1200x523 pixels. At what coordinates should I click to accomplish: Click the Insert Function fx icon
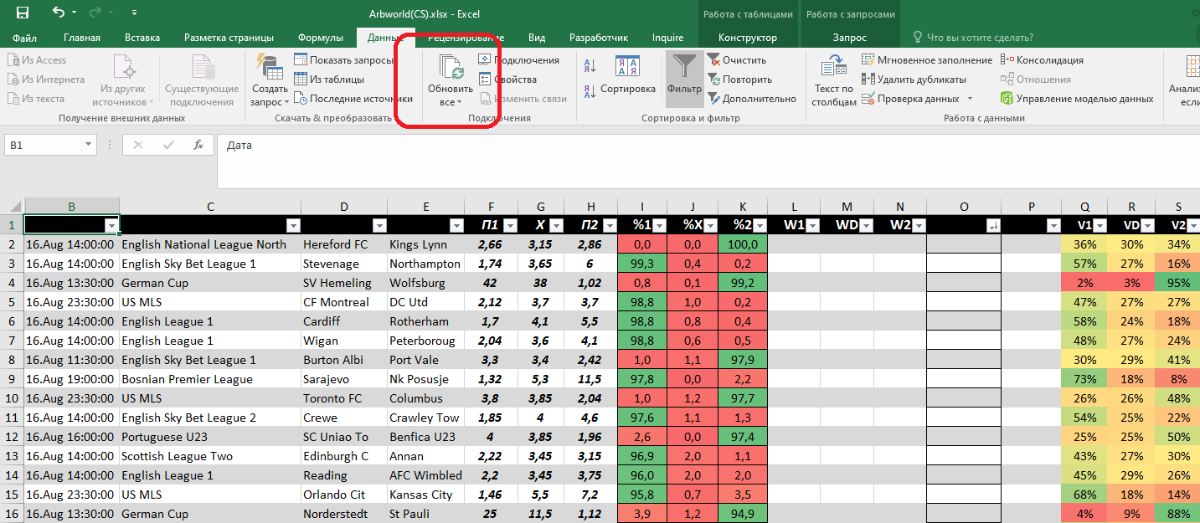[198, 145]
